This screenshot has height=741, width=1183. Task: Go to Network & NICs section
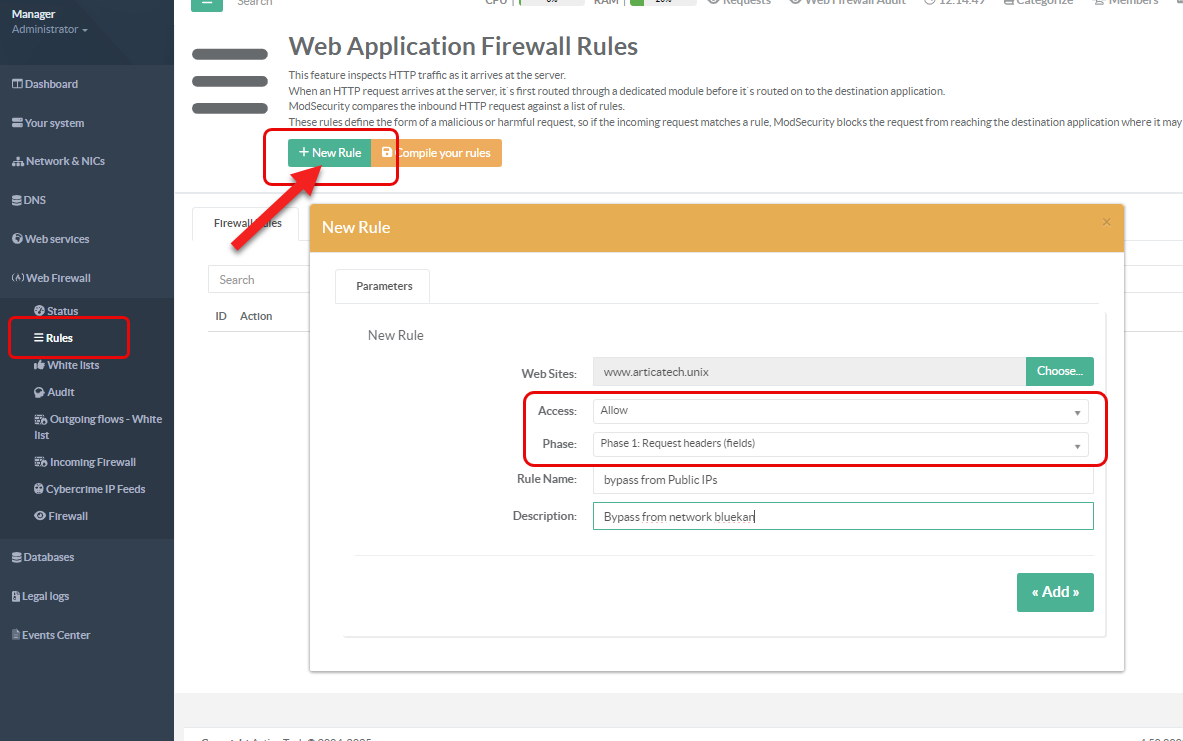[64, 161]
